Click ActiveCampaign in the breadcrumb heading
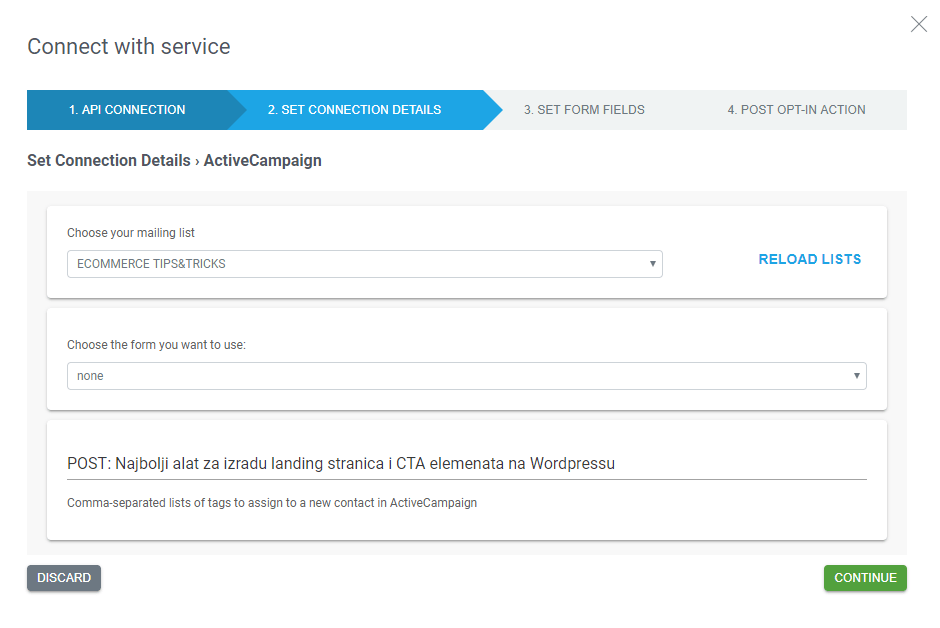Viewport: 940px width, 628px height. click(262, 160)
